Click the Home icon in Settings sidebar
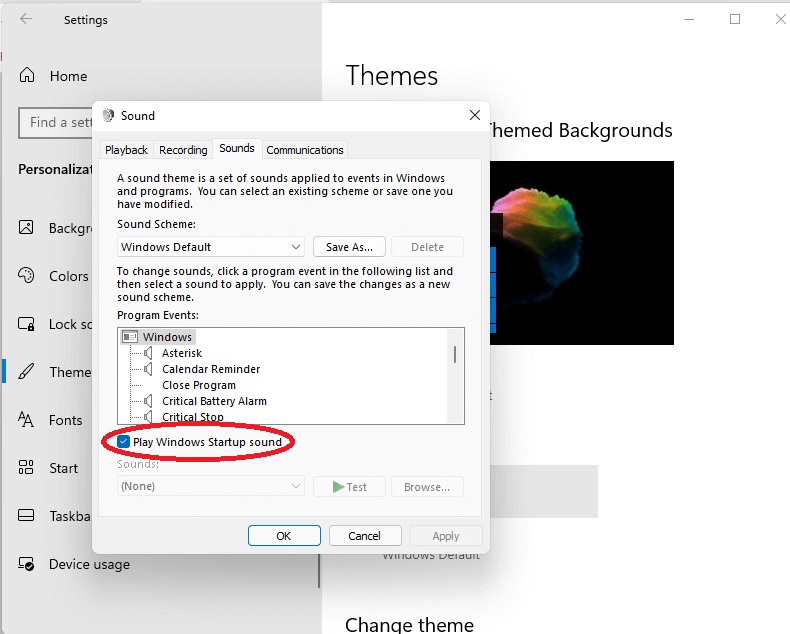The width and height of the screenshot is (790, 634). click(x=27, y=76)
